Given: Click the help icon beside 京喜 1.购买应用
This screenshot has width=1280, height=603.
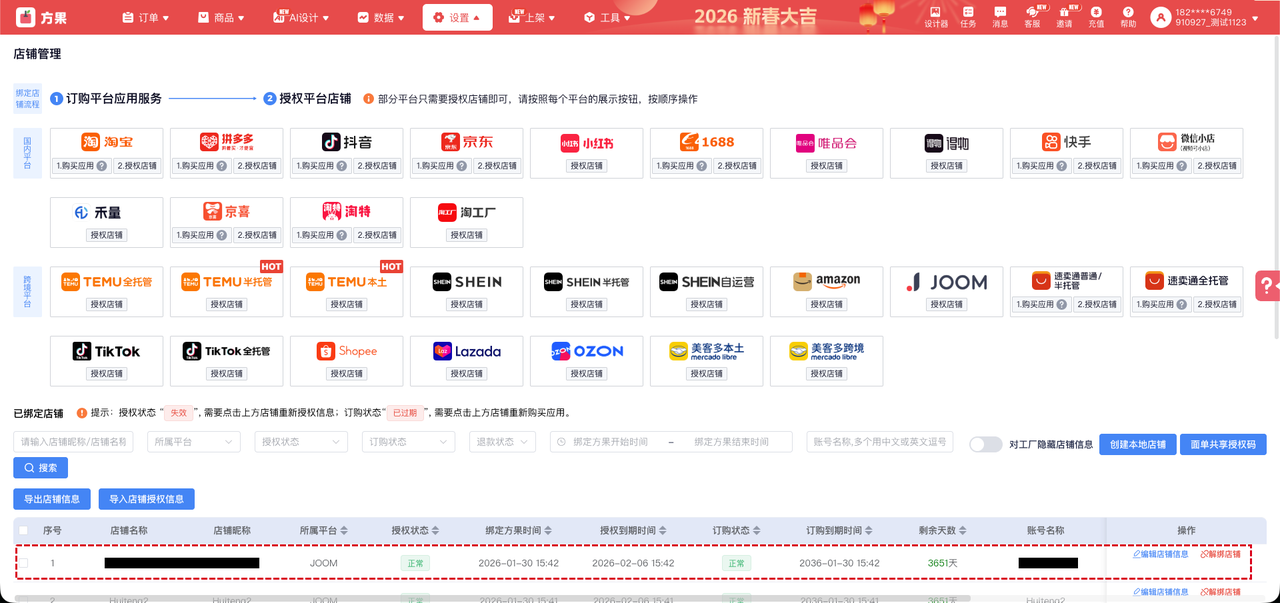Looking at the screenshot, I should click(221, 235).
